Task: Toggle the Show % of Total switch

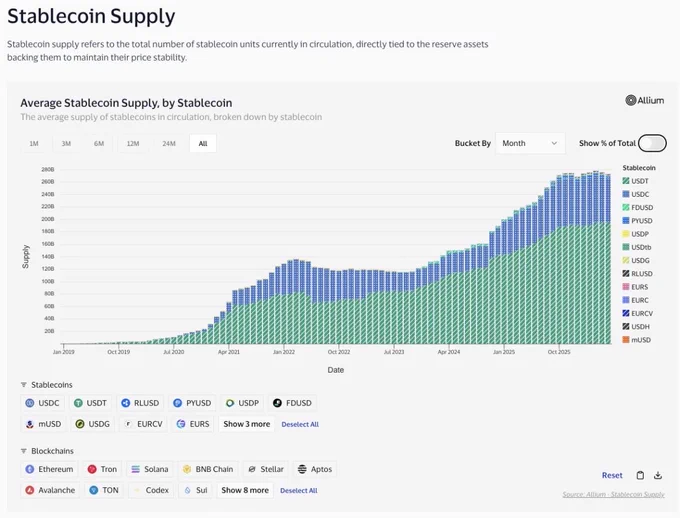Action: [652, 143]
